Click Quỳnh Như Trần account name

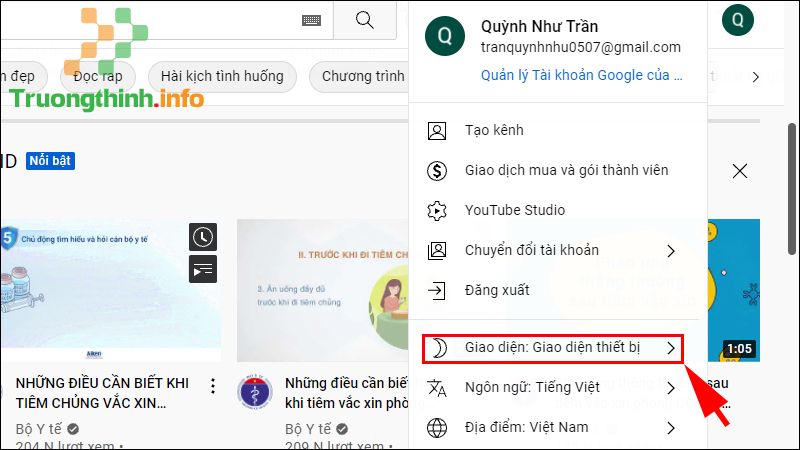pos(539,27)
